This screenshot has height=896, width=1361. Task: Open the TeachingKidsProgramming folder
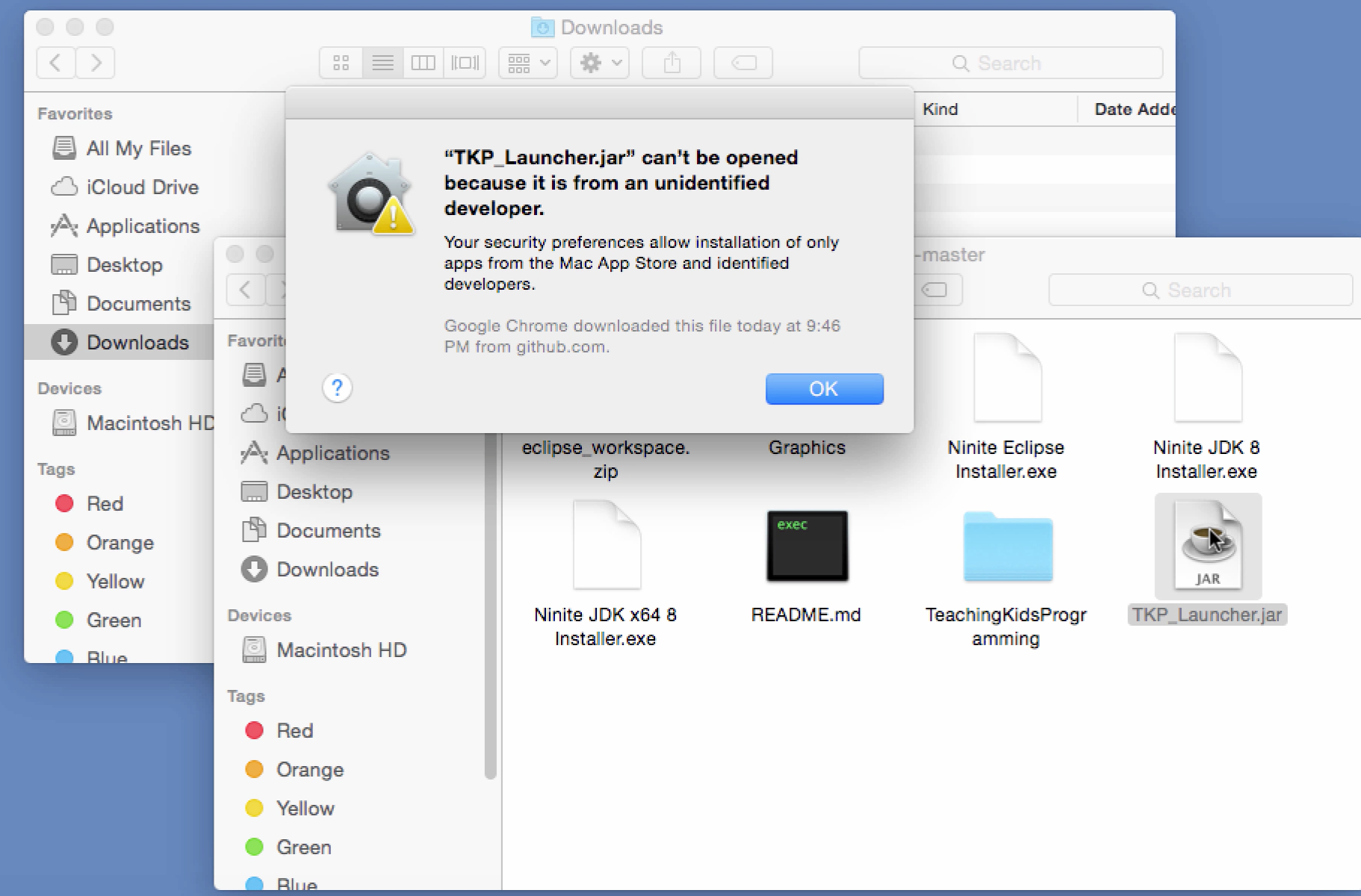point(1007,547)
